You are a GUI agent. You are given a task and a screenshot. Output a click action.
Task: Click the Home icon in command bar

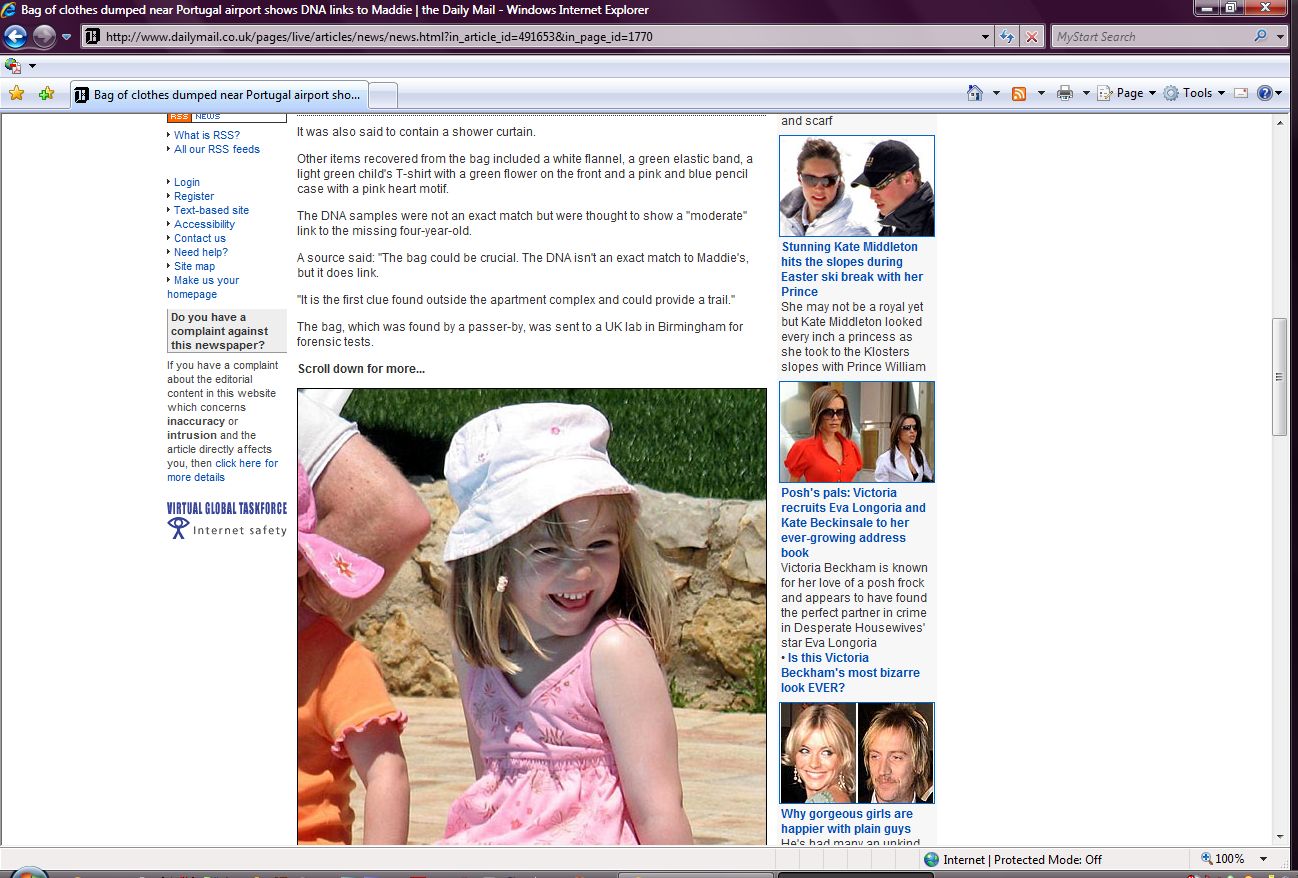click(975, 93)
